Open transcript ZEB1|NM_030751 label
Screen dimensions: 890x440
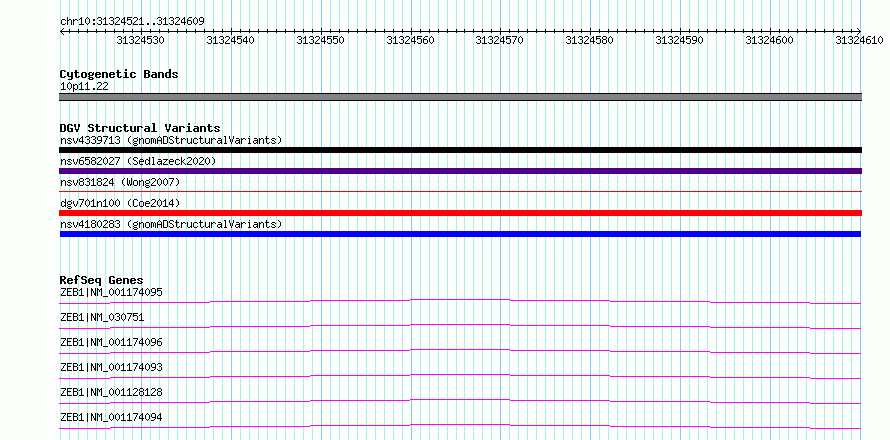tap(102, 317)
